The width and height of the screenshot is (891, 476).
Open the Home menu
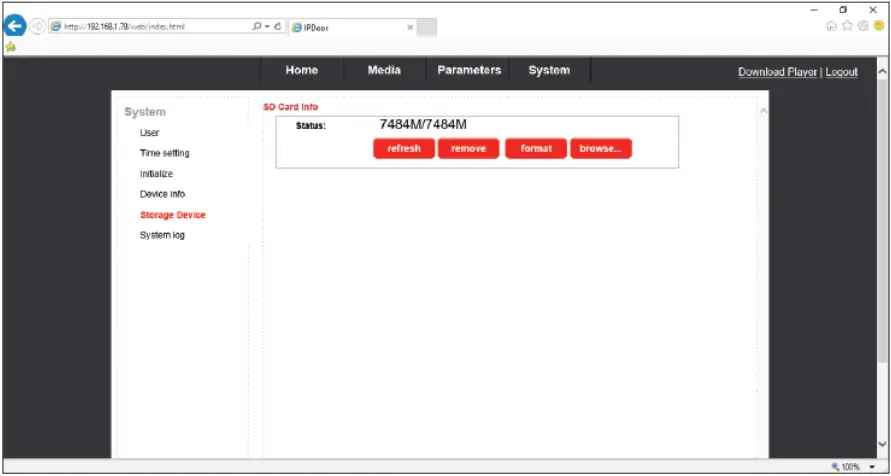(302, 70)
